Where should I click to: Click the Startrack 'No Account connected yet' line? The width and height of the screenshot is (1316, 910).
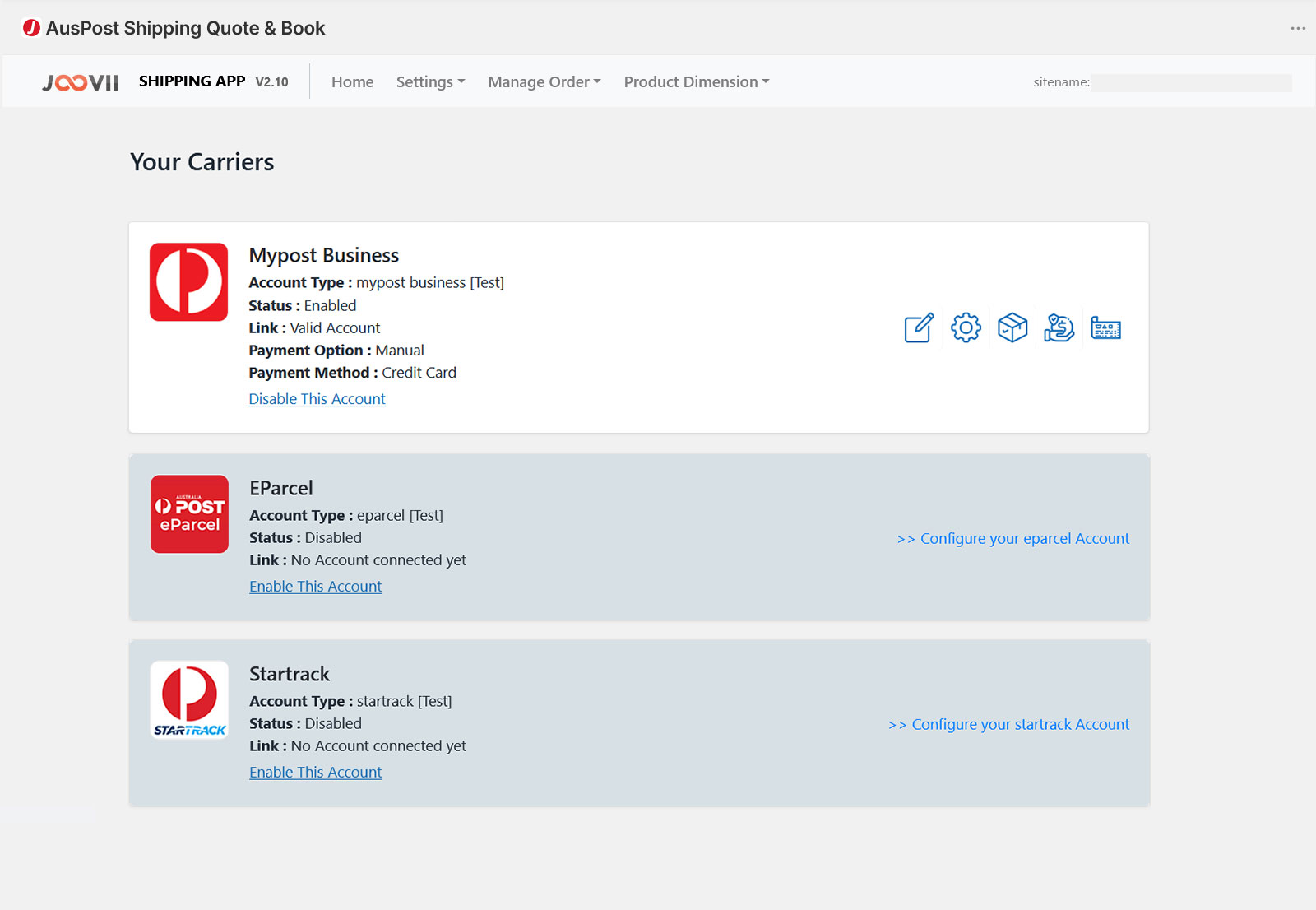click(358, 746)
